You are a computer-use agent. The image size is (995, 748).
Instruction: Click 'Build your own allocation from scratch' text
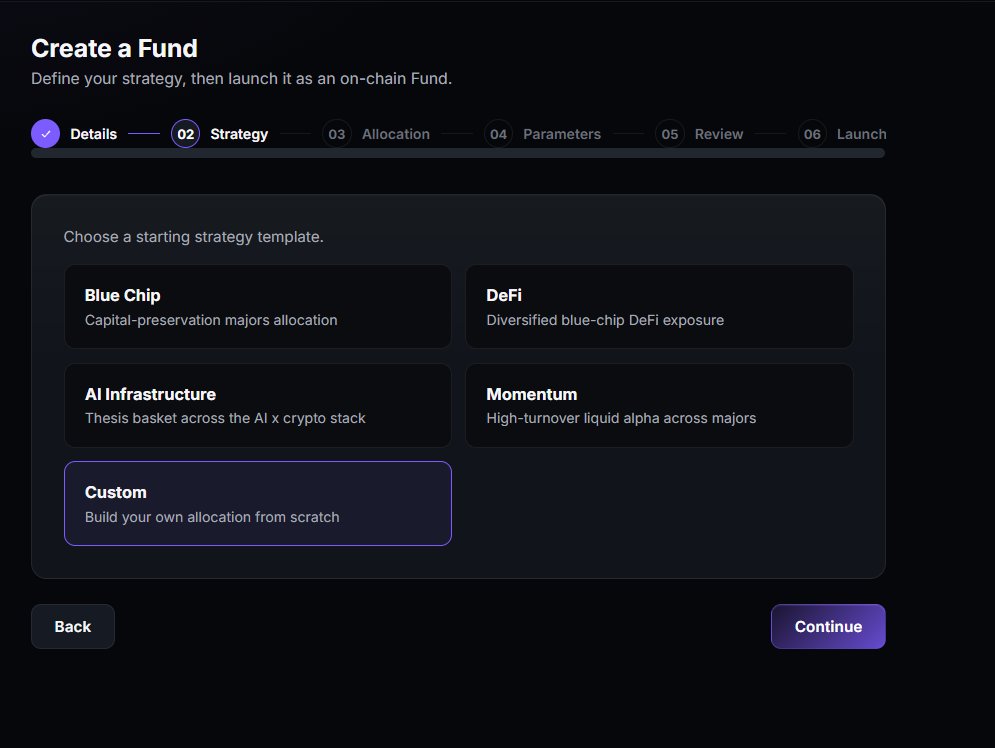pyautogui.click(x=212, y=517)
